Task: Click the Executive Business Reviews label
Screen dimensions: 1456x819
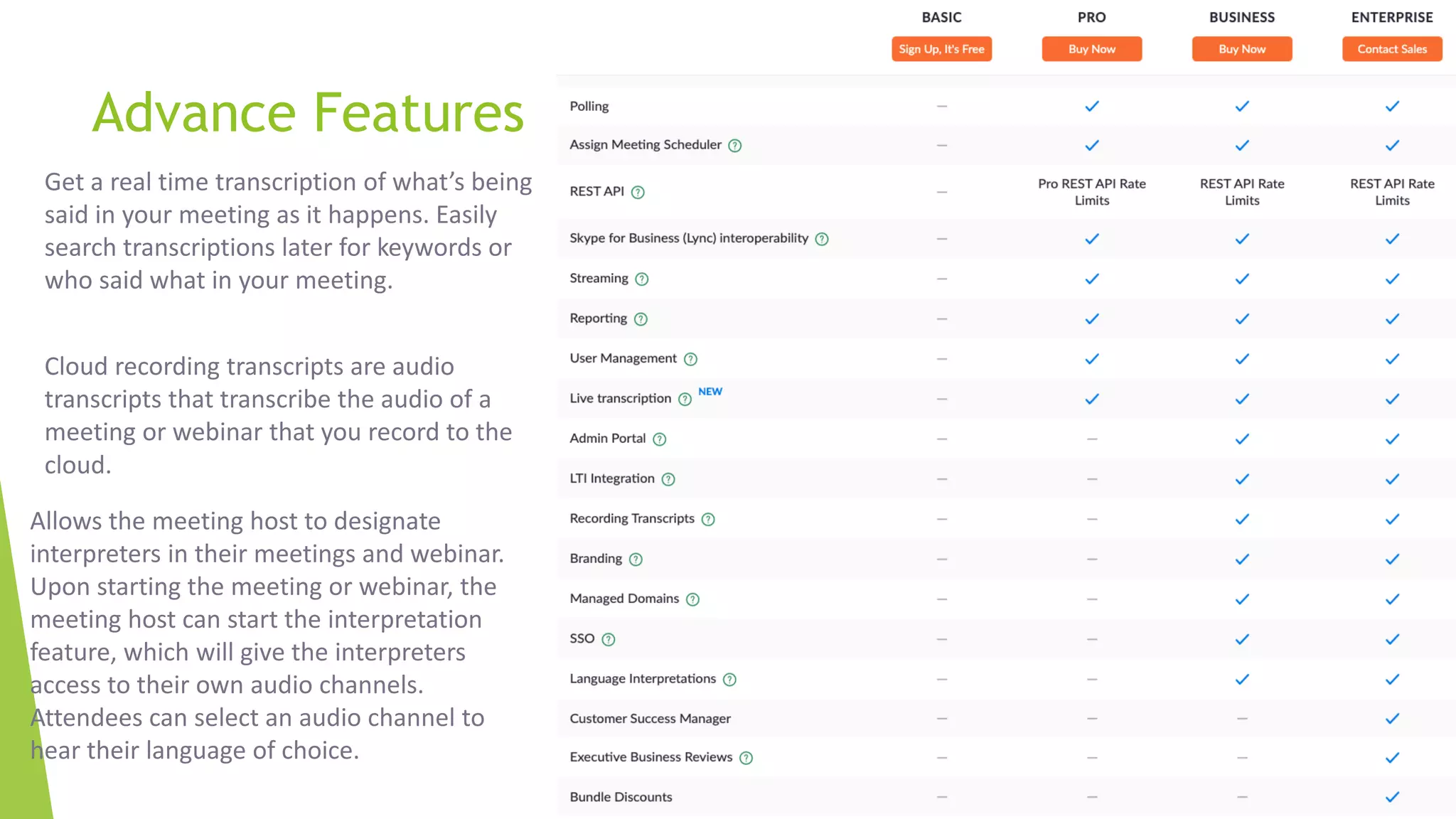Action: (651, 757)
